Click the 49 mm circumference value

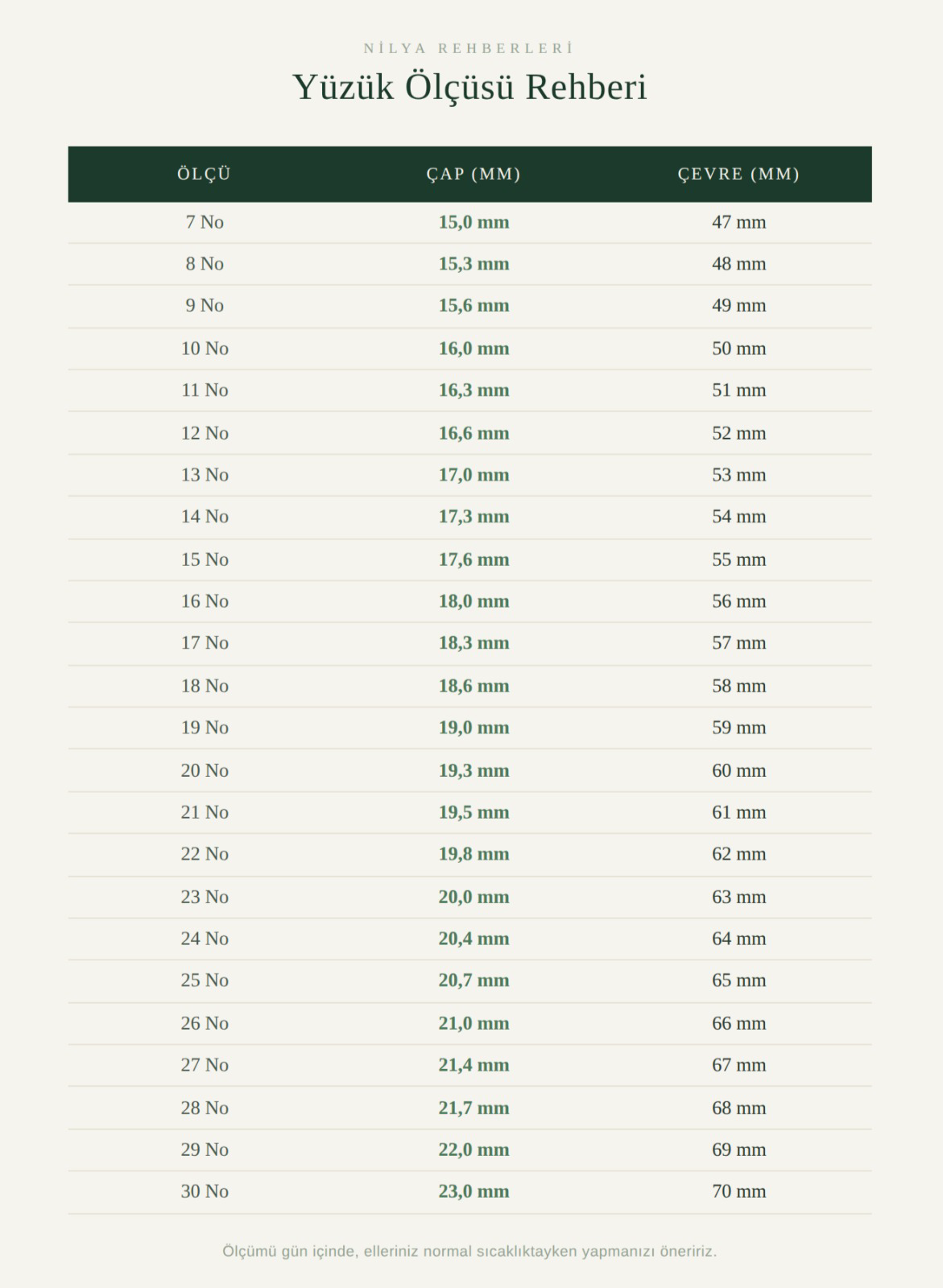click(738, 306)
